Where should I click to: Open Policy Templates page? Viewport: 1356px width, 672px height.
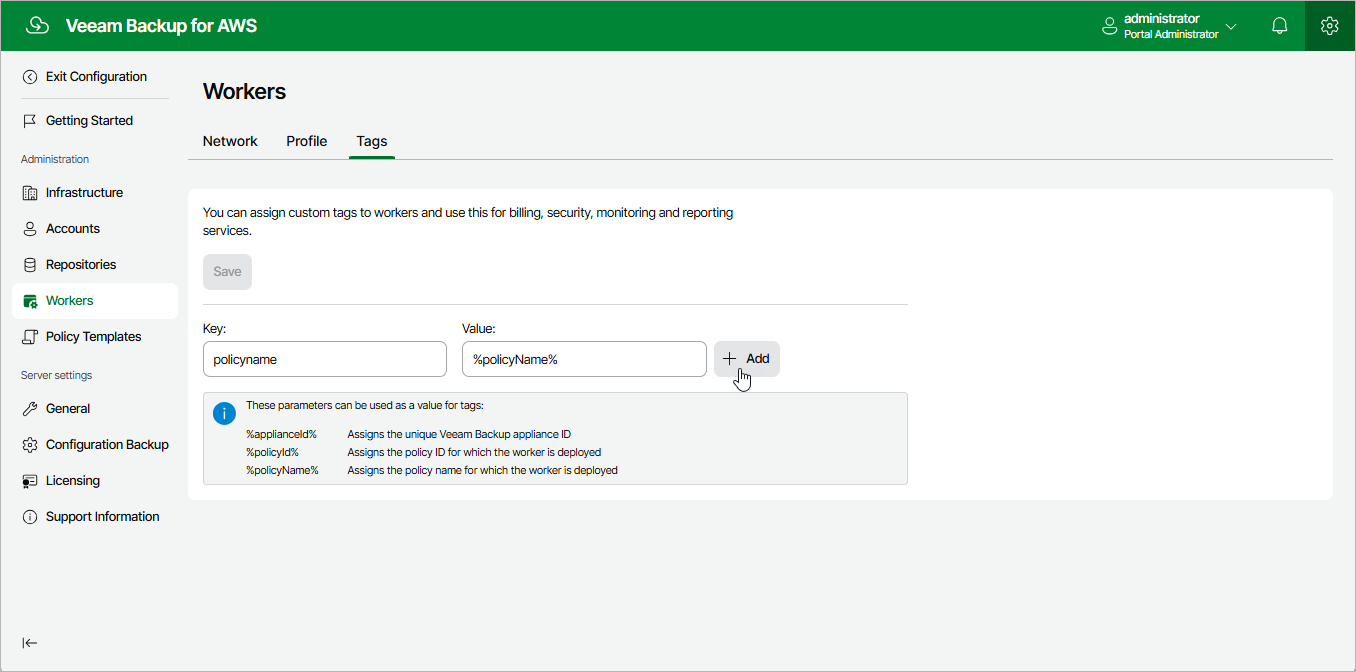pos(95,337)
